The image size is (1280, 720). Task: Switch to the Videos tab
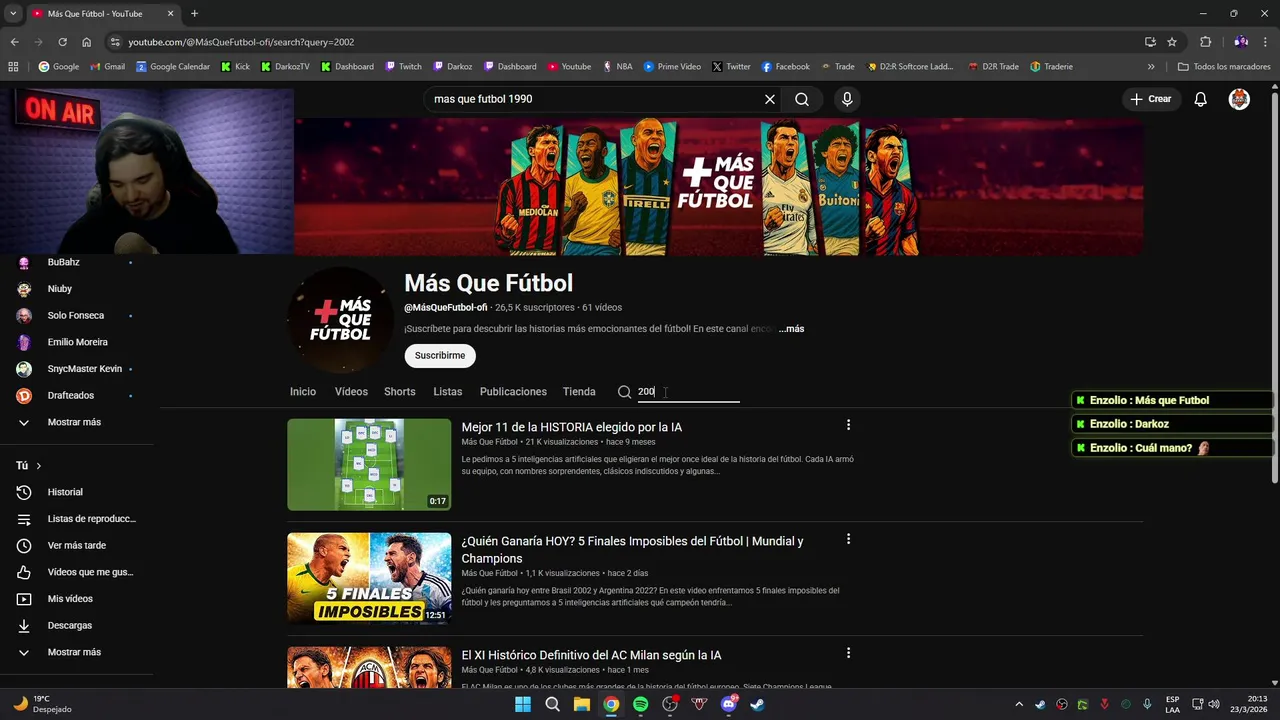click(x=351, y=392)
